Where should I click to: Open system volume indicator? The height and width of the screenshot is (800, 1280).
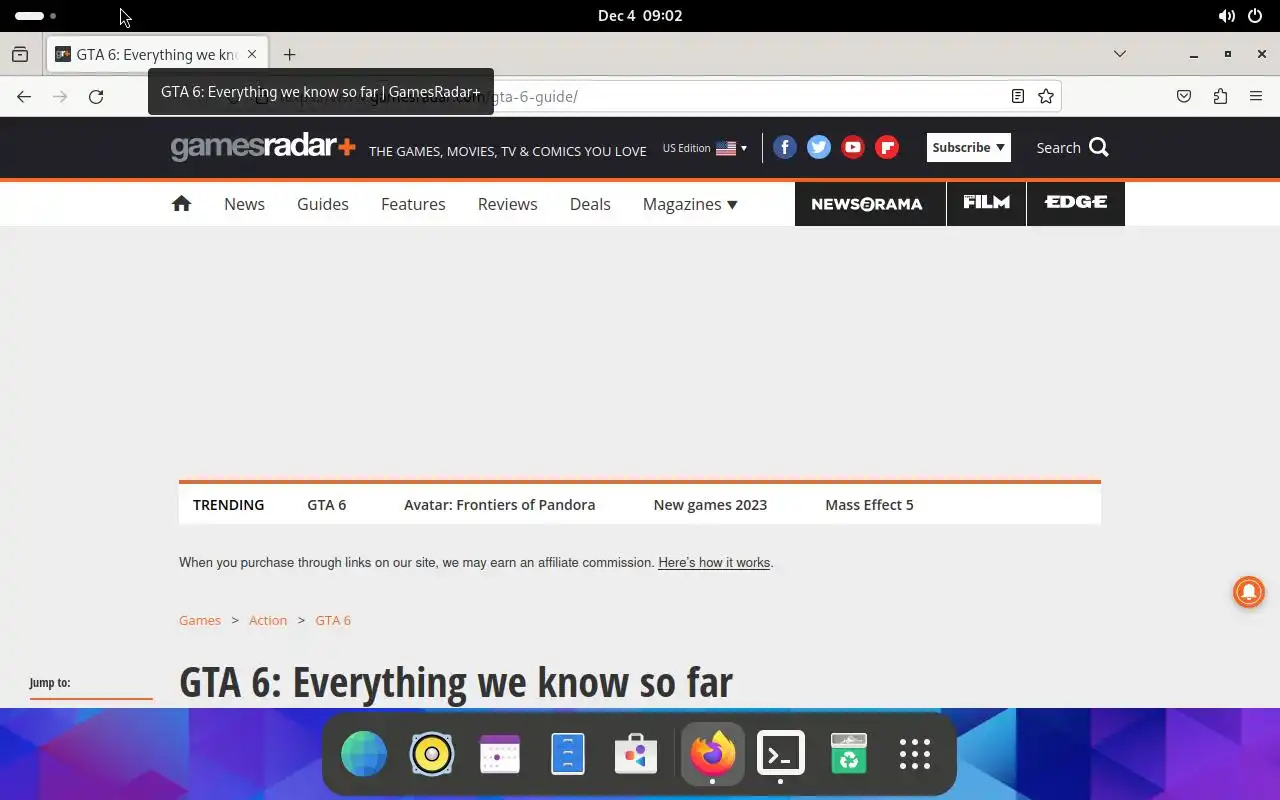[x=1226, y=16]
